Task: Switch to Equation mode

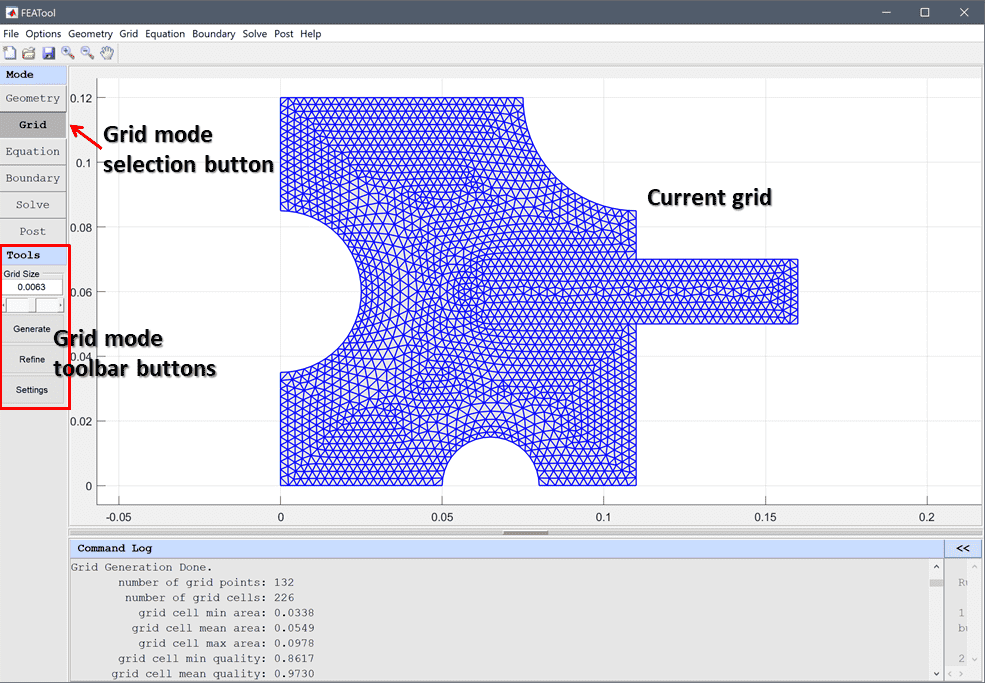Action: [x=33, y=152]
